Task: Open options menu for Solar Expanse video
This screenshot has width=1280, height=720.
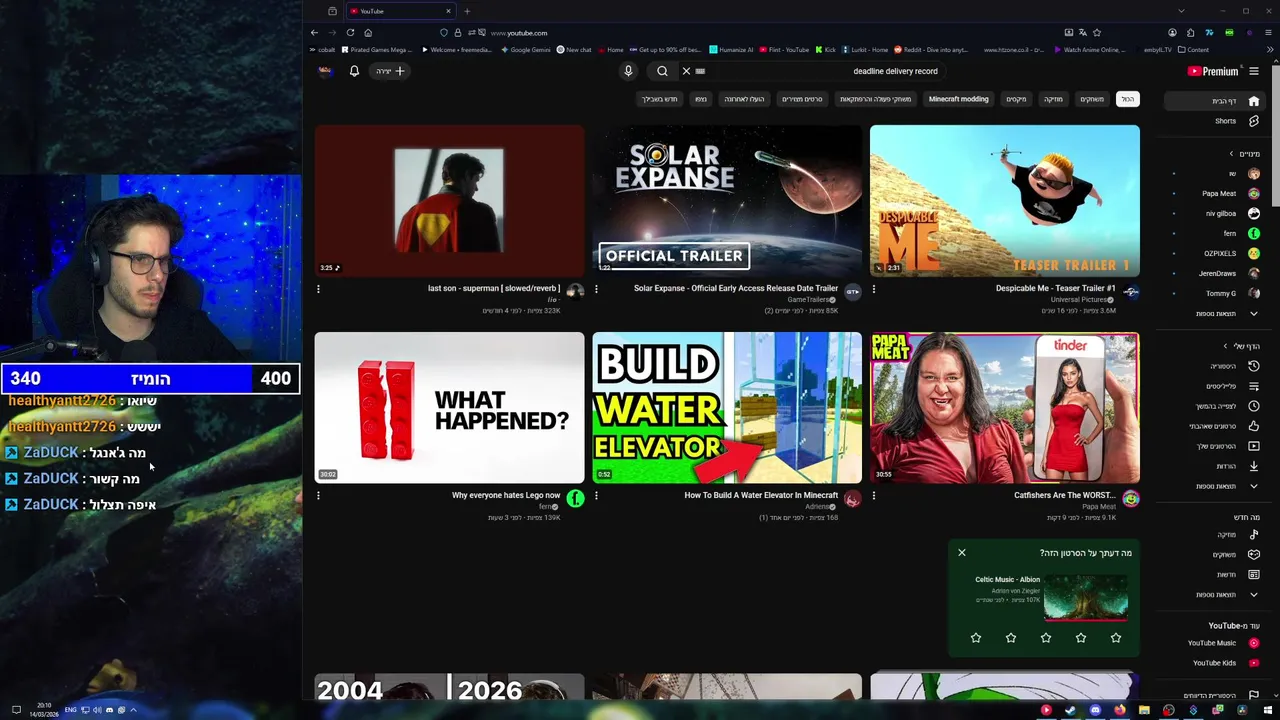Action: point(596,289)
